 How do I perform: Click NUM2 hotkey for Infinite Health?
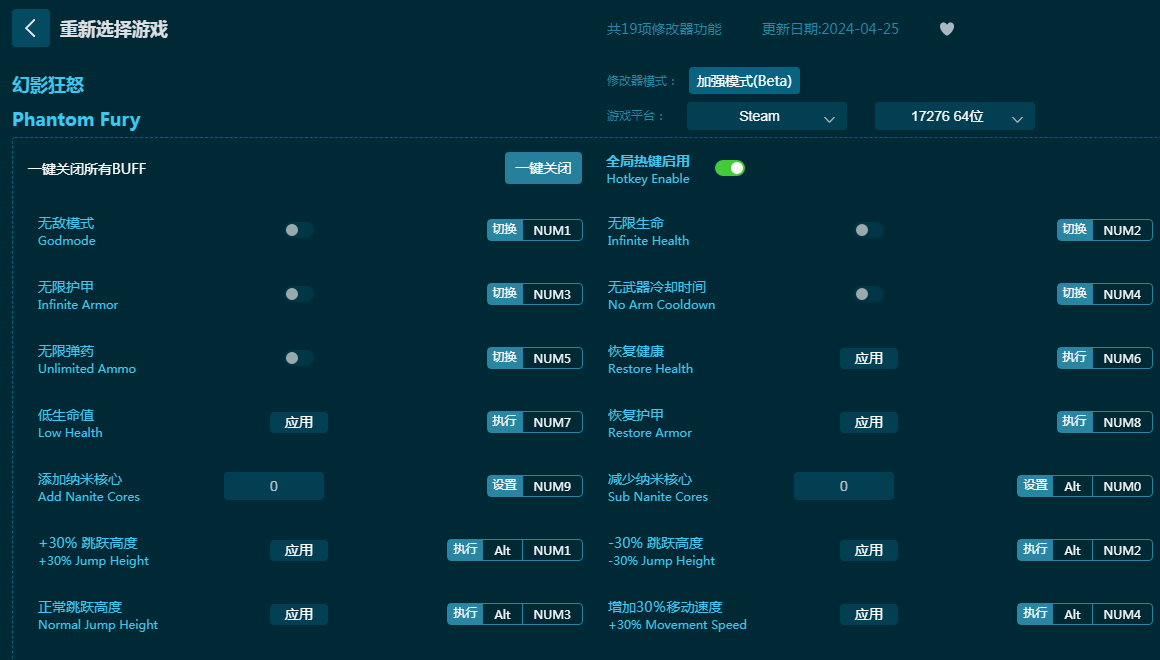(1122, 230)
